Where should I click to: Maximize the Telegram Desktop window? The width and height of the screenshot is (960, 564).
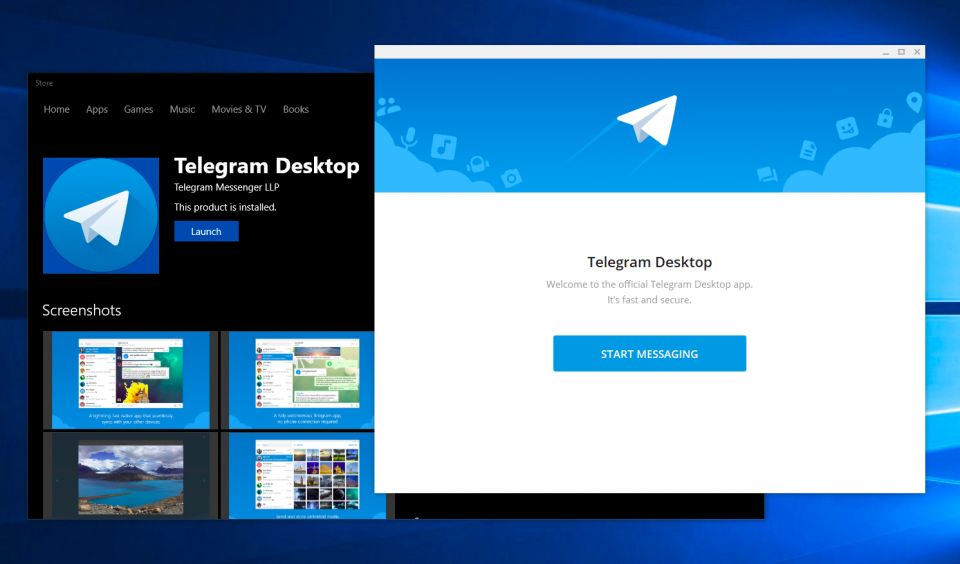(901, 52)
